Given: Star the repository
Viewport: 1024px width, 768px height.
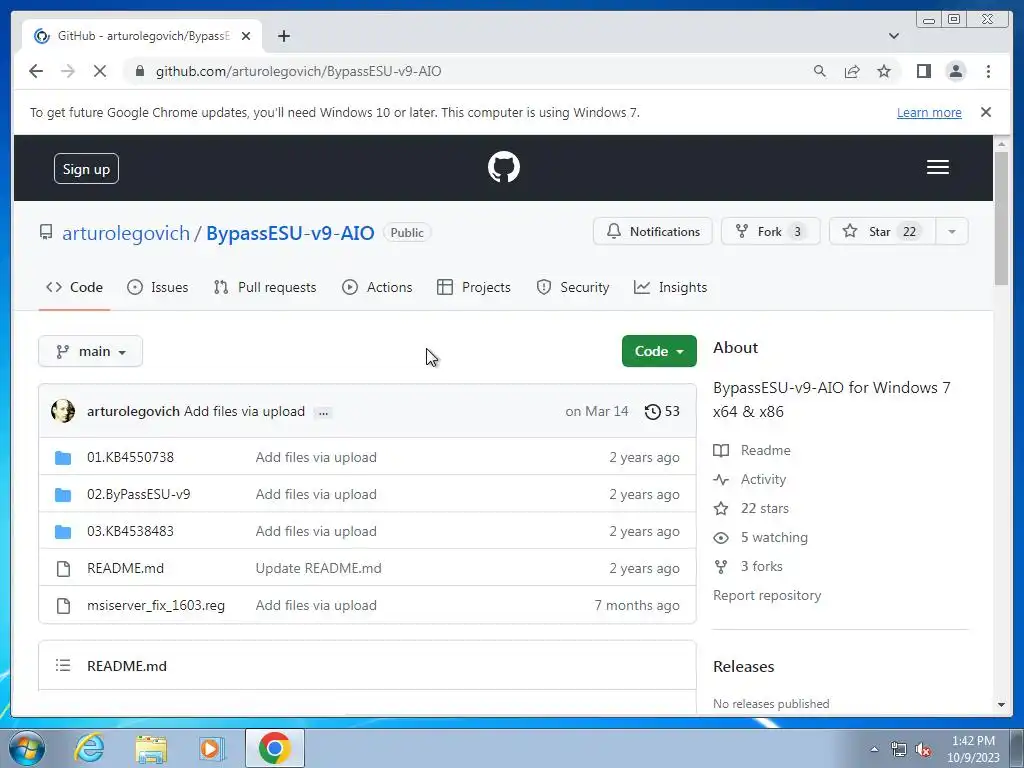Looking at the screenshot, I should click(882, 231).
